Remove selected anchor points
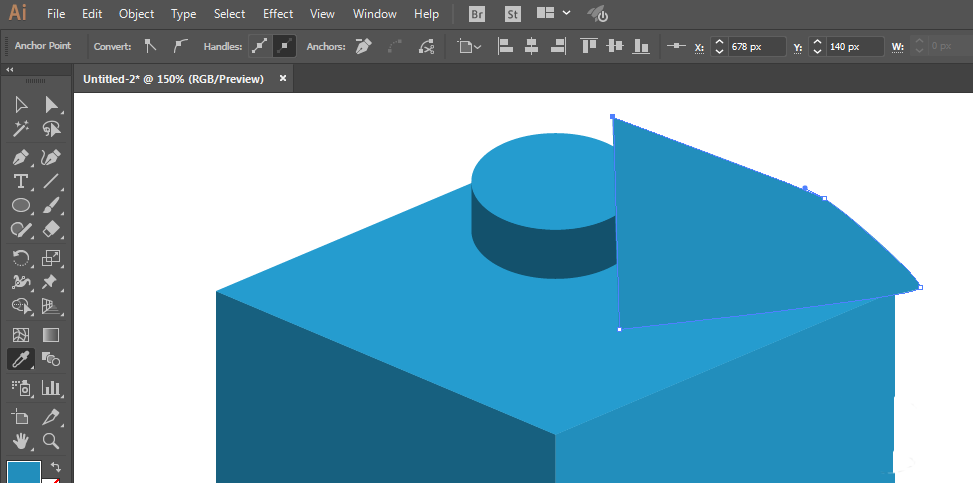 coord(364,46)
